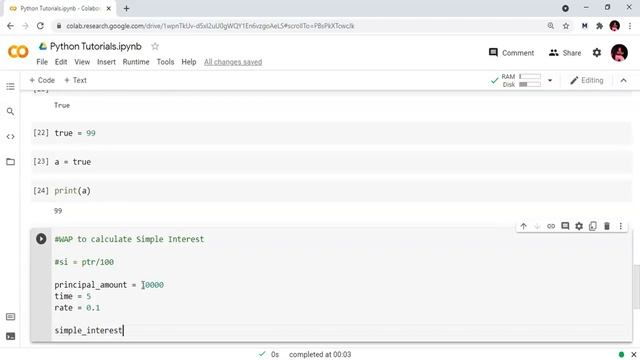Open the Files sidebar panel
The image size is (640, 360).
pos(11,162)
